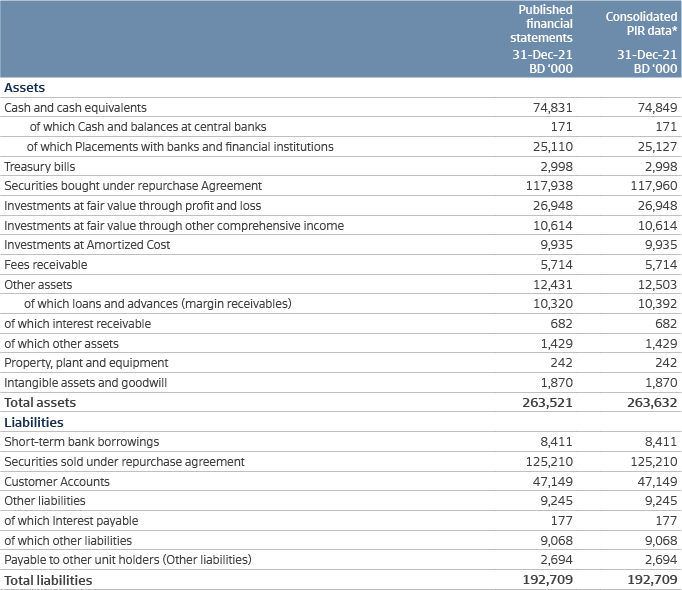The image size is (682, 590).
Task: Click 'Payable to other unit holders' row label
Action: 128,560
